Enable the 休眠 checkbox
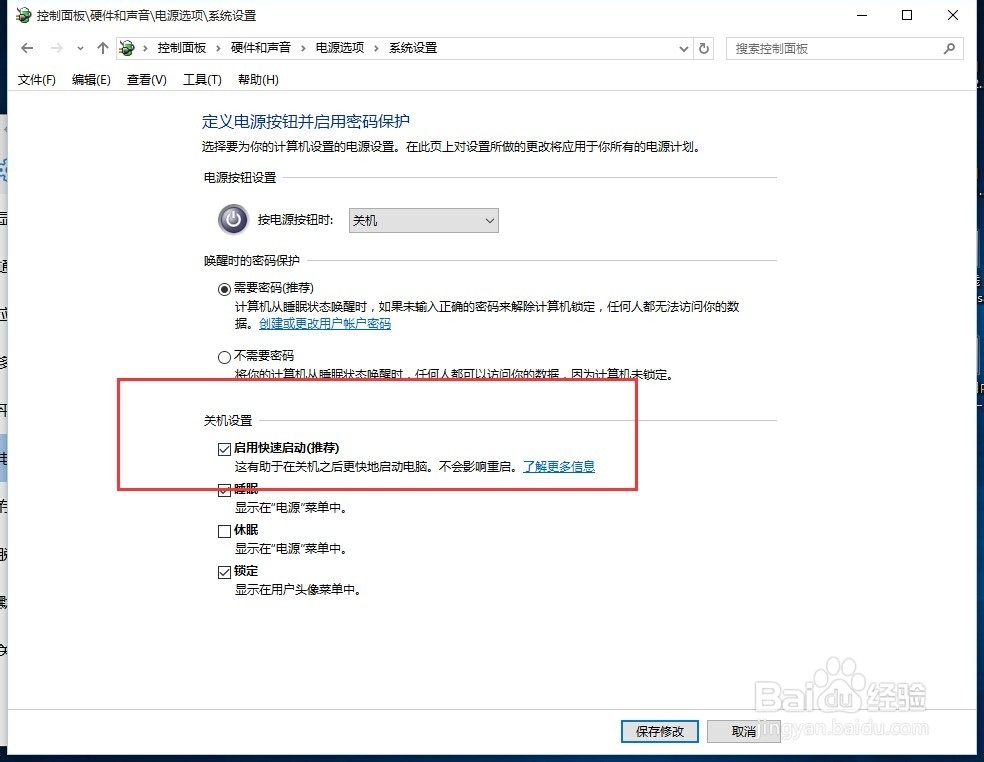The width and height of the screenshot is (984, 762). (x=225, y=531)
